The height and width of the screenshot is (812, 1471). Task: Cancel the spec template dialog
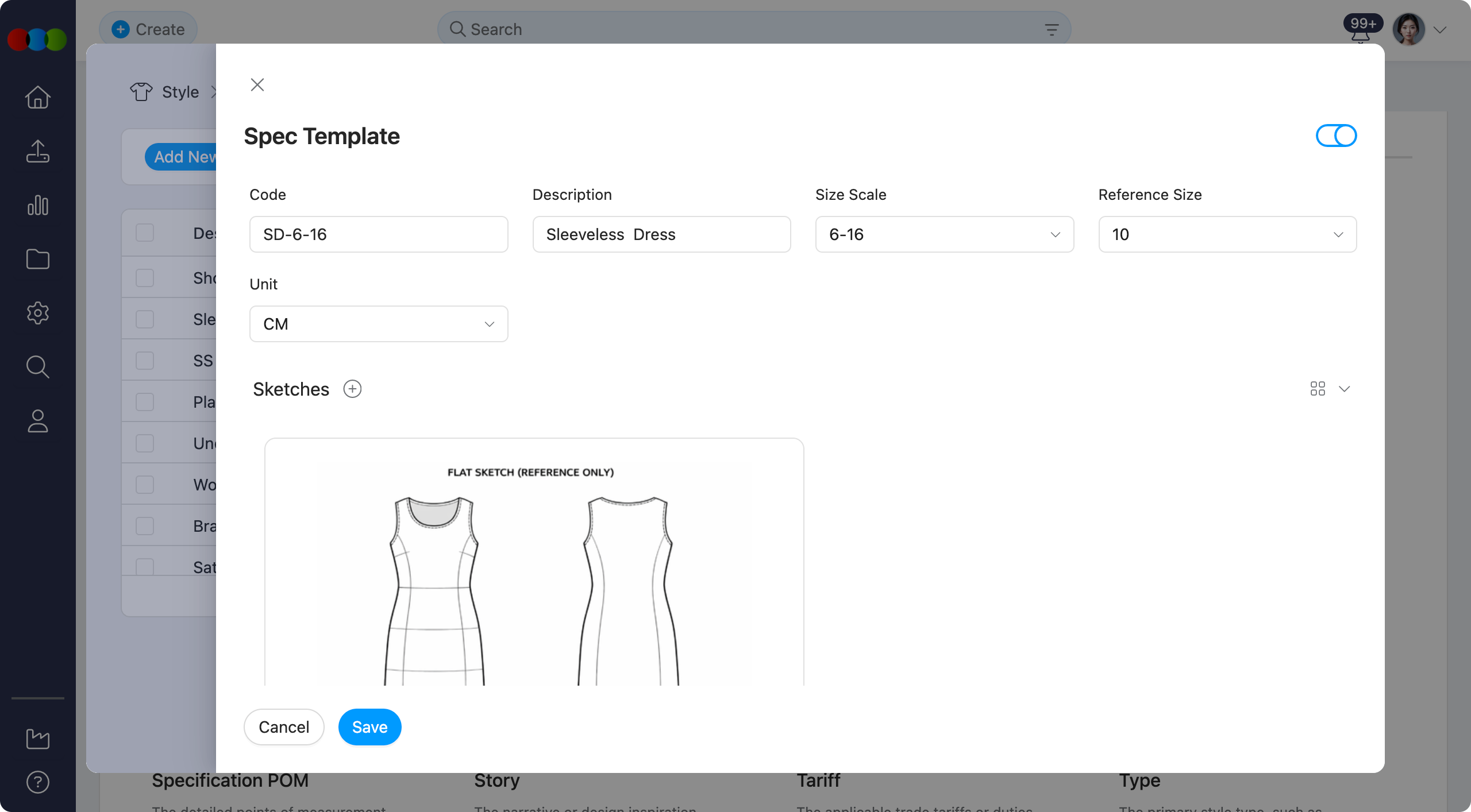[284, 727]
